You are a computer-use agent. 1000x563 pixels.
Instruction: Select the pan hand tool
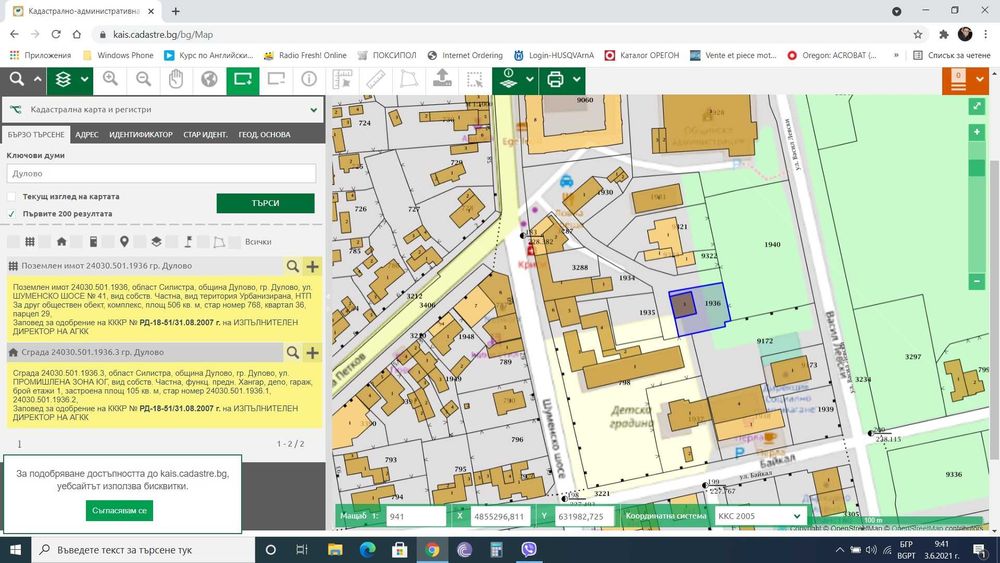coord(176,80)
